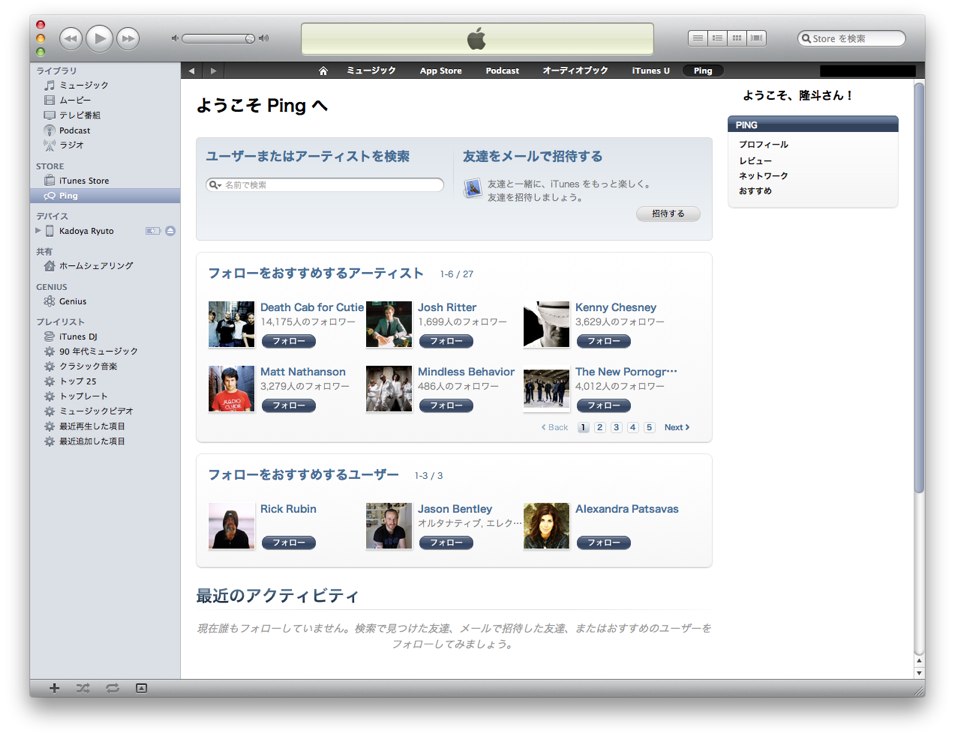
Task: Open the Death Cab for Cutie thumbnail
Action: click(231, 324)
